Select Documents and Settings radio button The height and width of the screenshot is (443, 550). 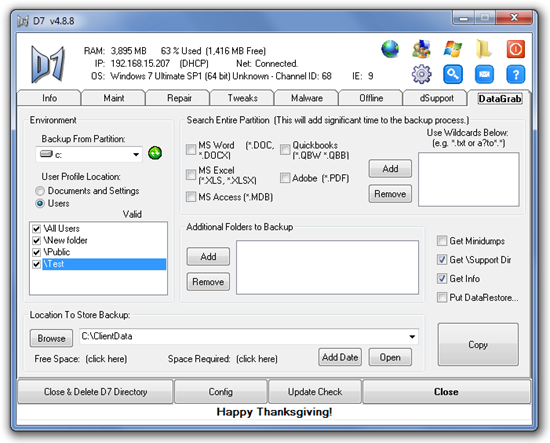(x=40, y=191)
